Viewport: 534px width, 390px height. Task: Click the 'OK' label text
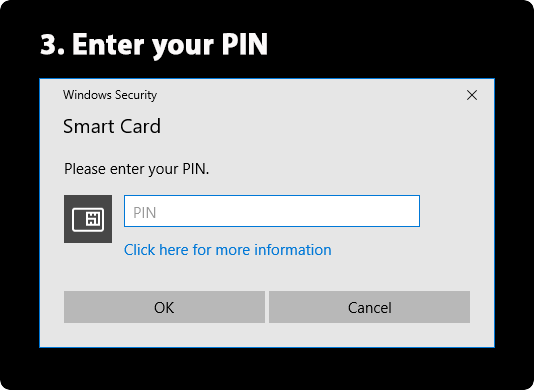(164, 308)
